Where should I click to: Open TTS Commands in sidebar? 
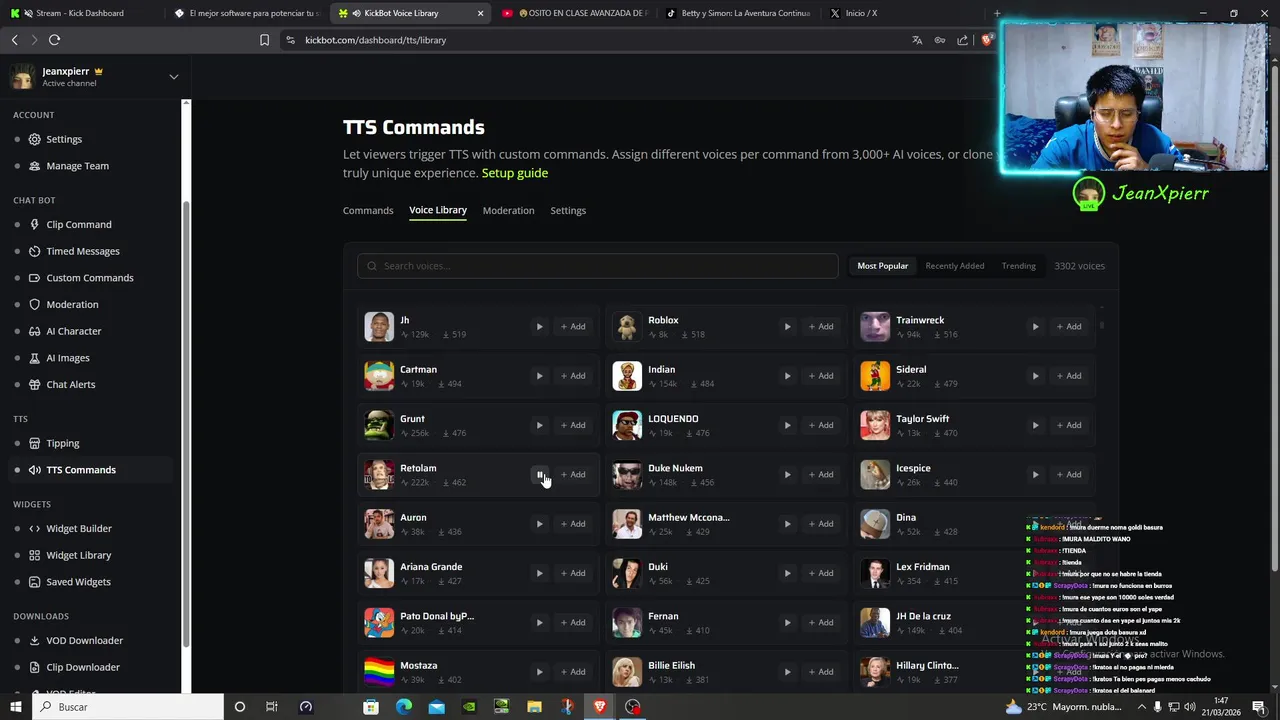point(91,470)
